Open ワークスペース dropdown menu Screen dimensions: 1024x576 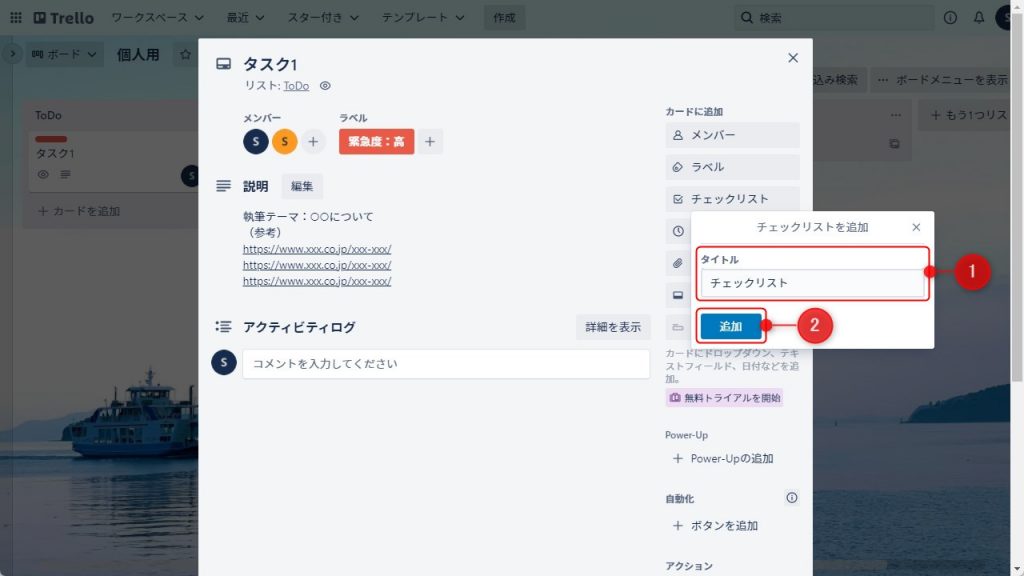click(x=157, y=18)
